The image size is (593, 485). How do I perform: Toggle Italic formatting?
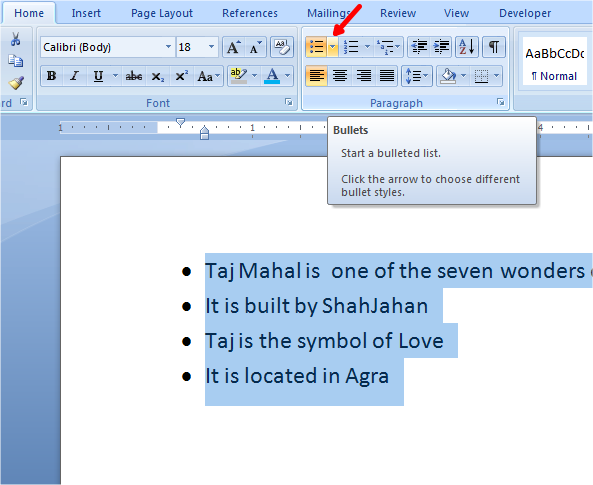tap(75, 76)
